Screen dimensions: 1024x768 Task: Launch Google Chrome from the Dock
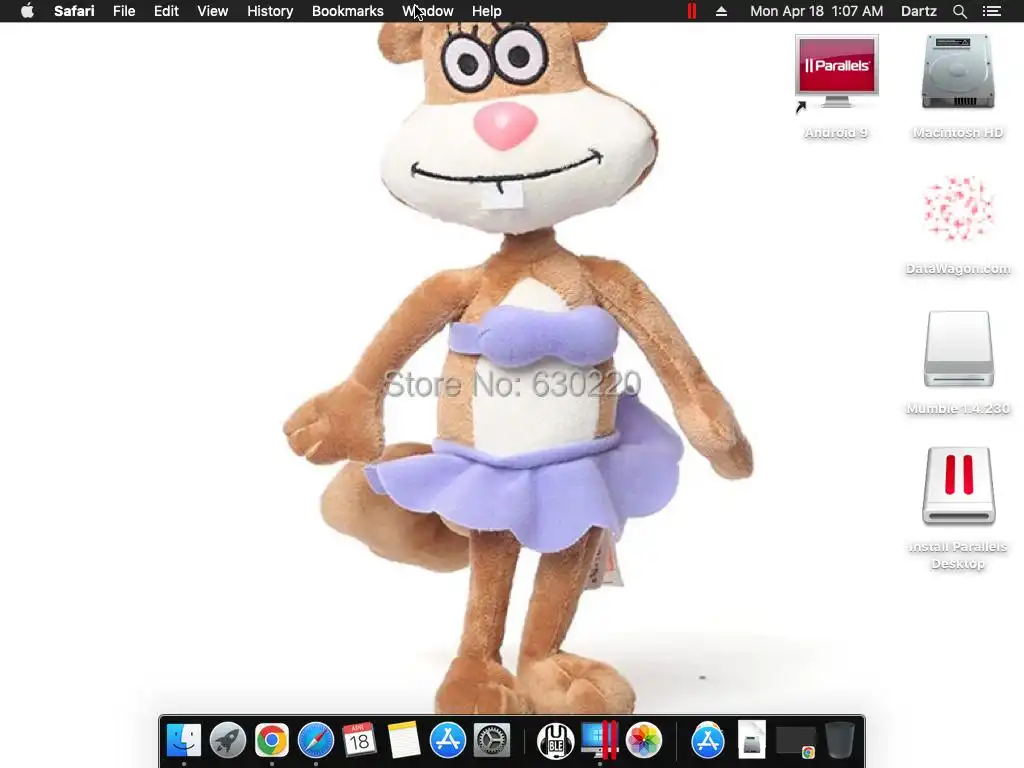pyautogui.click(x=272, y=740)
